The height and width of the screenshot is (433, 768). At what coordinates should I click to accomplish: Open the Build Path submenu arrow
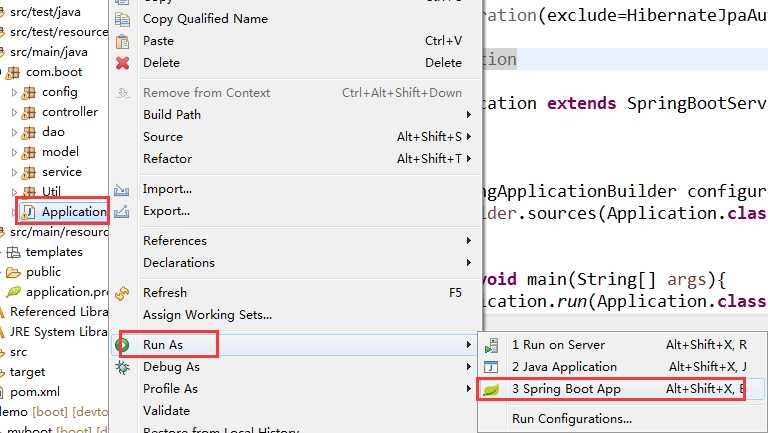[x=468, y=115]
